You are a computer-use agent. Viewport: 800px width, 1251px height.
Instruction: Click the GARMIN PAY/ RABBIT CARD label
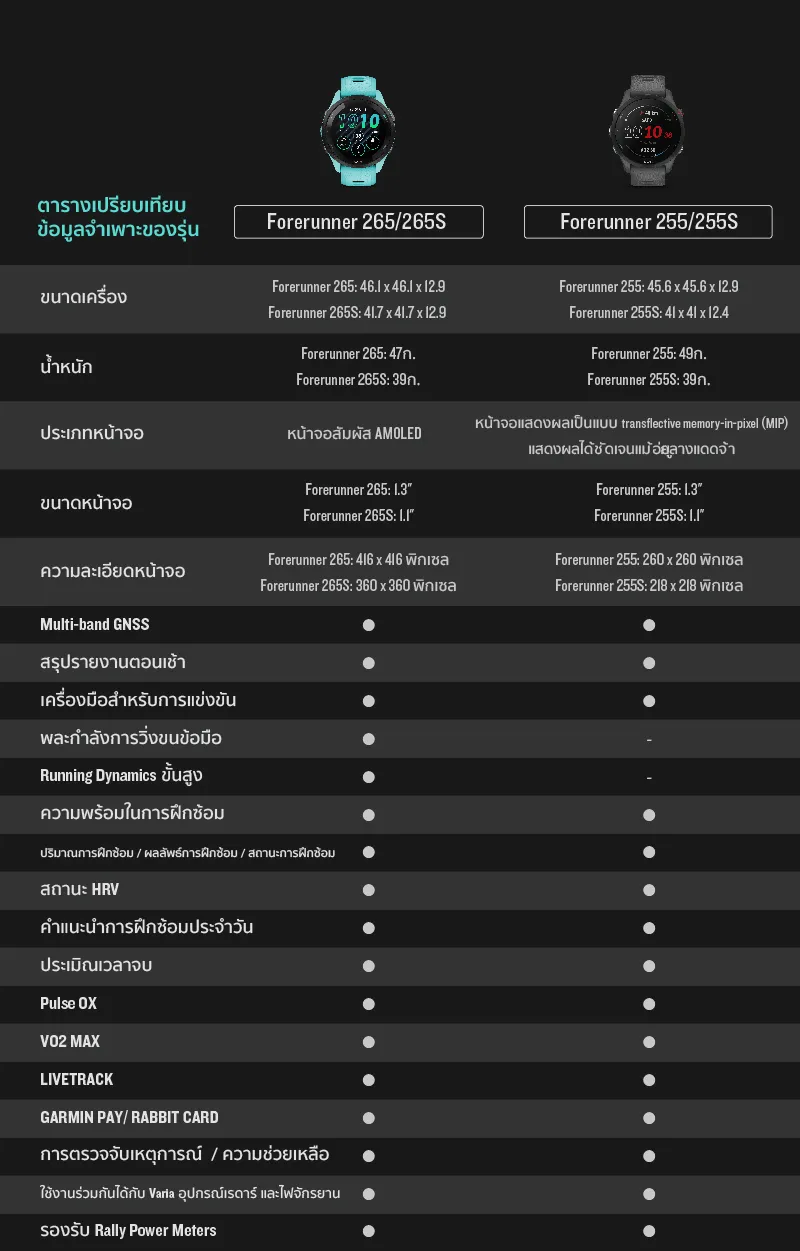tap(129, 1118)
